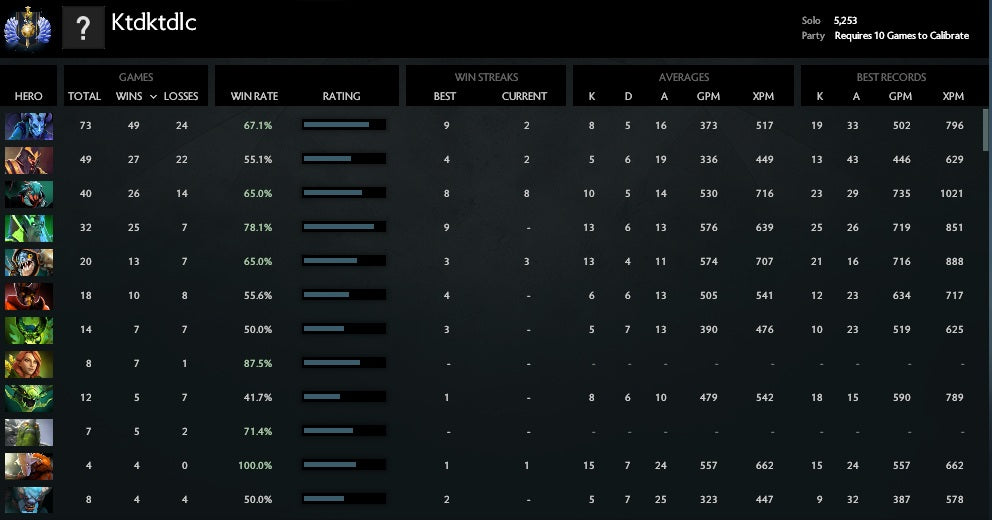Sort by the WIN RATE column header

[x=254, y=97]
